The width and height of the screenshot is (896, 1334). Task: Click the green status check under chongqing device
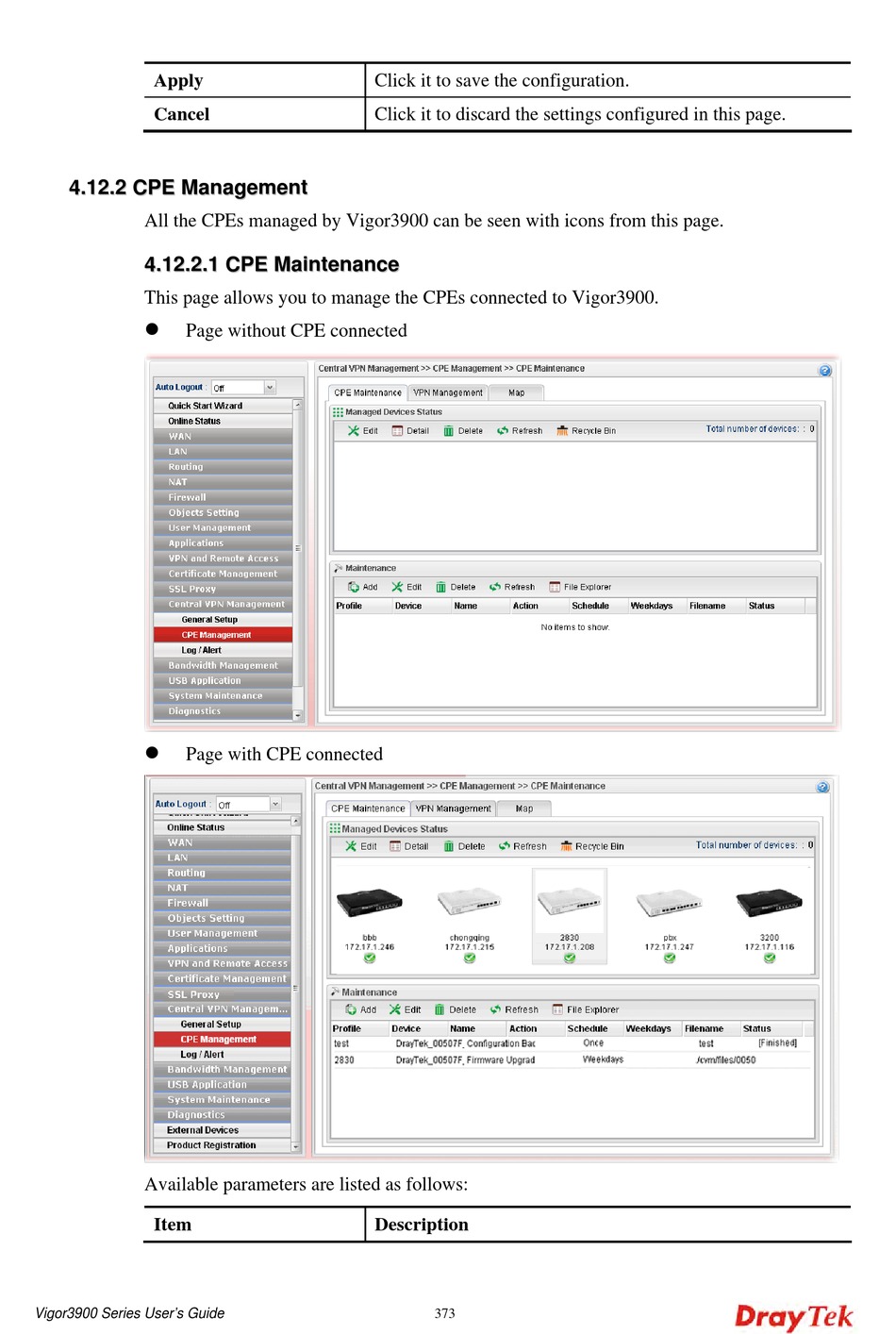pyautogui.click(x=470, y=958)
